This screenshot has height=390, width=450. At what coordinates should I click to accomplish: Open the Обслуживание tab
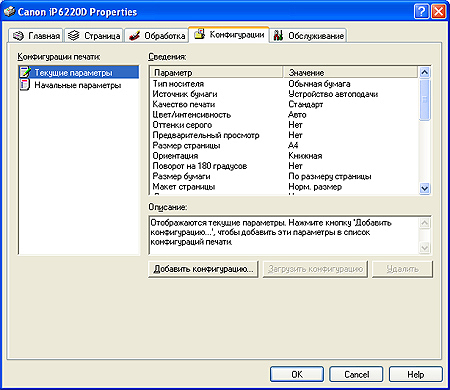pyautogui.click(x=308, y=36)
